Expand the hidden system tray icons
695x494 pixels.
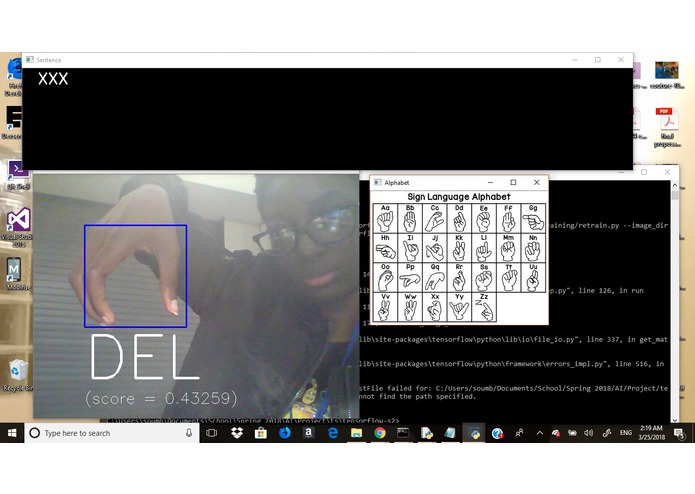coord(539,433)
